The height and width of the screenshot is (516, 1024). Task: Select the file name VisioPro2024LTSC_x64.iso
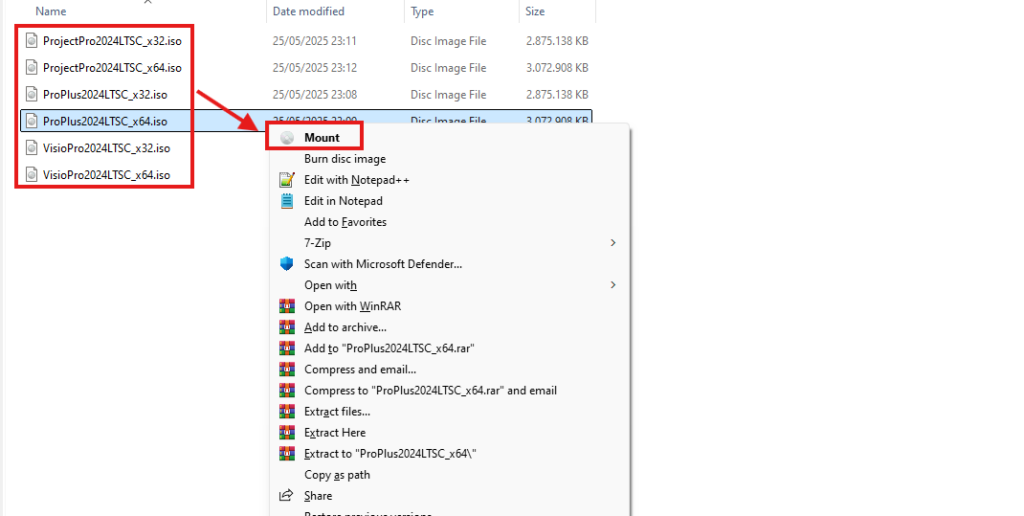click(x=106, y=174)
